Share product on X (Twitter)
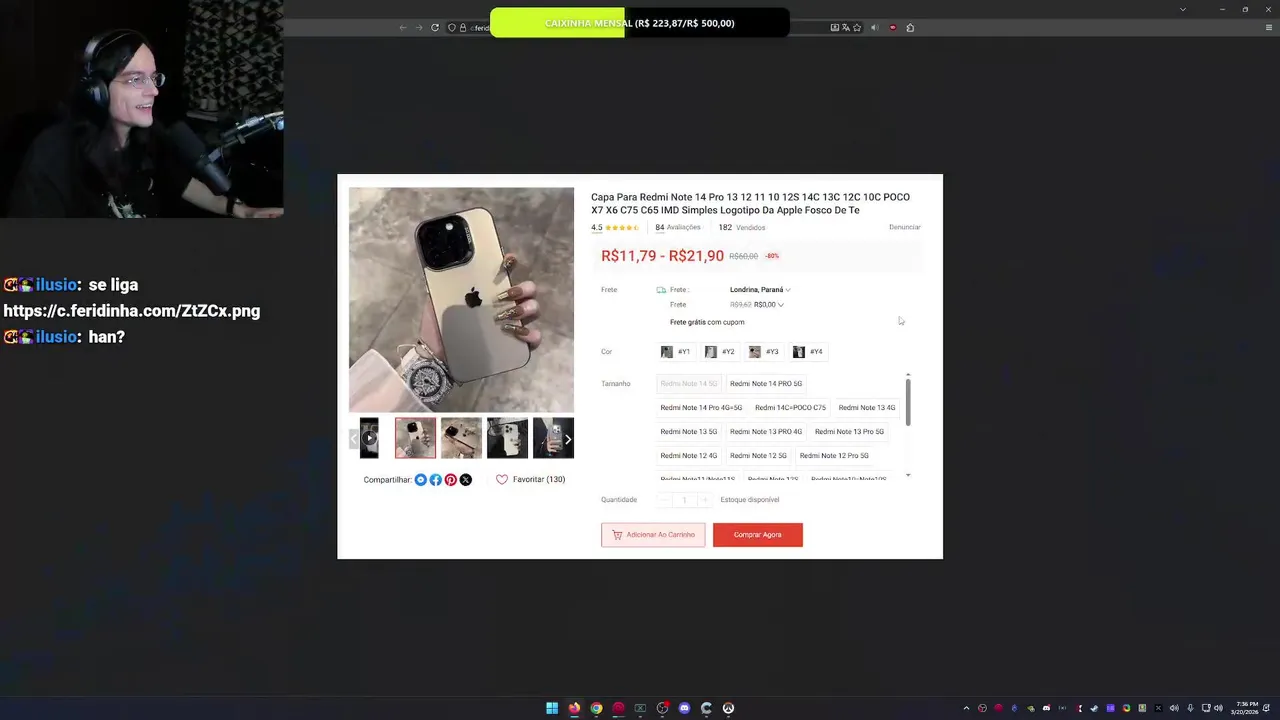The width and height of the screenshot is (1280, 720). pyautogui.click(x=466, y=480)
